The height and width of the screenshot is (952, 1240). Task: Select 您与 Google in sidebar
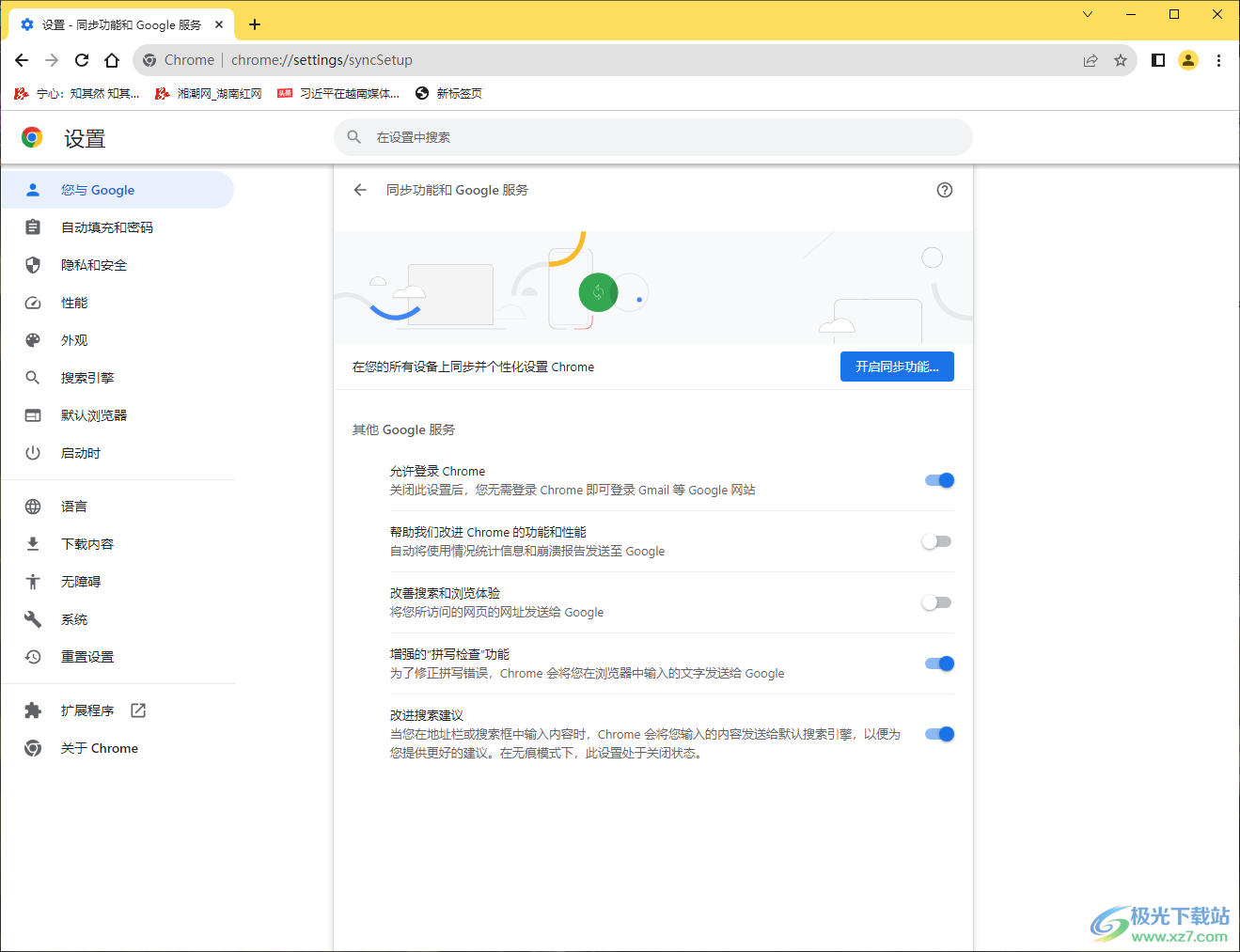click(118, 190)
